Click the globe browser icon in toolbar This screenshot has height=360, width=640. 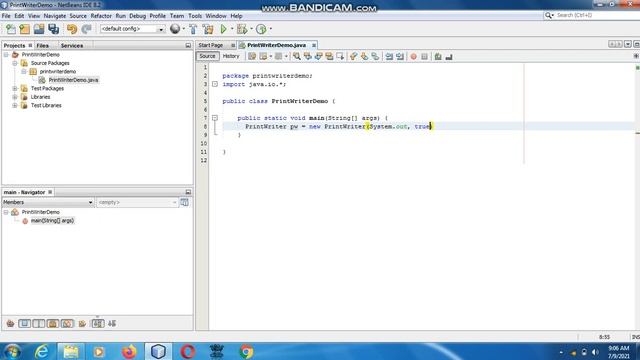coord(175,29)
